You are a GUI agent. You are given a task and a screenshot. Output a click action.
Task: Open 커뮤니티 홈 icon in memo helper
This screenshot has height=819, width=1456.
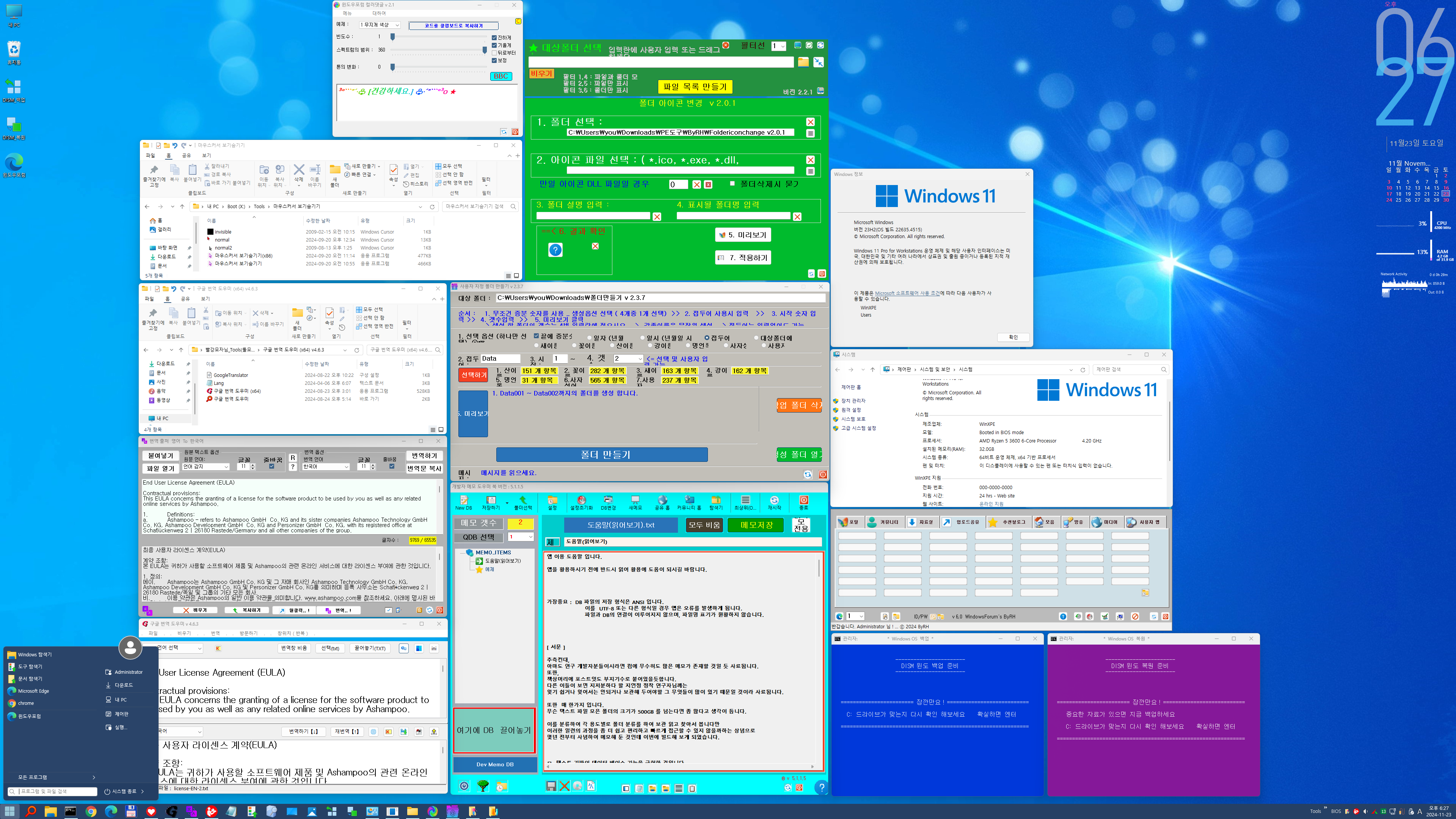(x=689, y=502)
